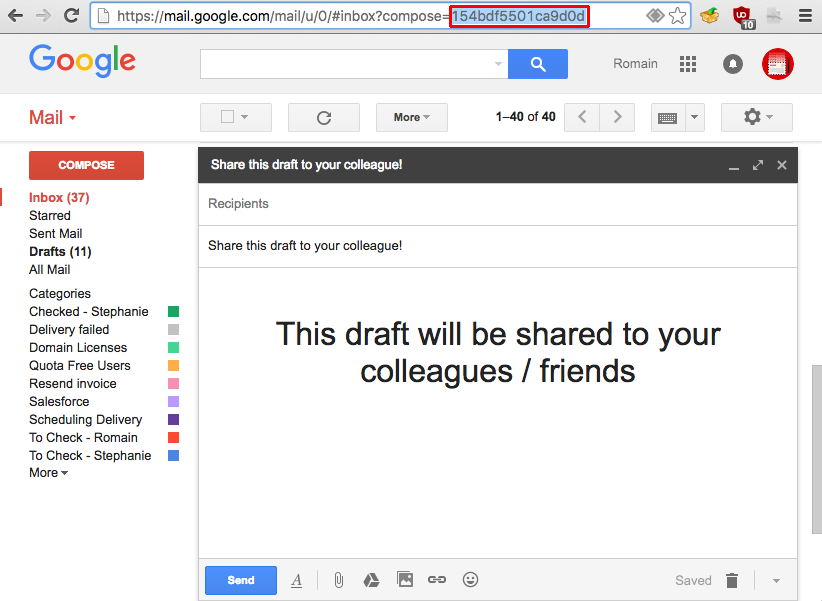Viewport: 822px width, 601px height.
Task: Open the notifications bell
Action: point(732,64)
